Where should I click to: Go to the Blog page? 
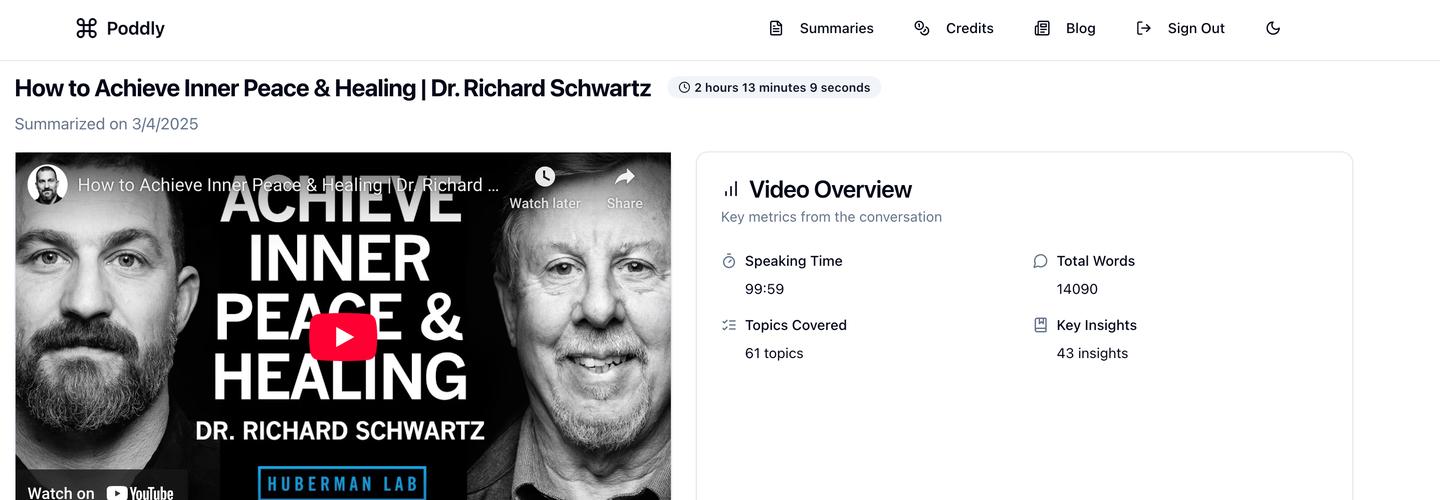[x=1080, y=28]
